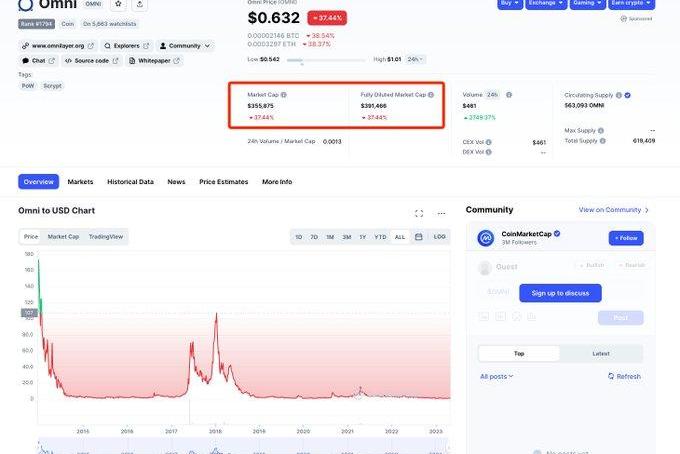The width and height of the screenshot is (680, 454).
Task: Set chart range to ALL
Action: 400,237
